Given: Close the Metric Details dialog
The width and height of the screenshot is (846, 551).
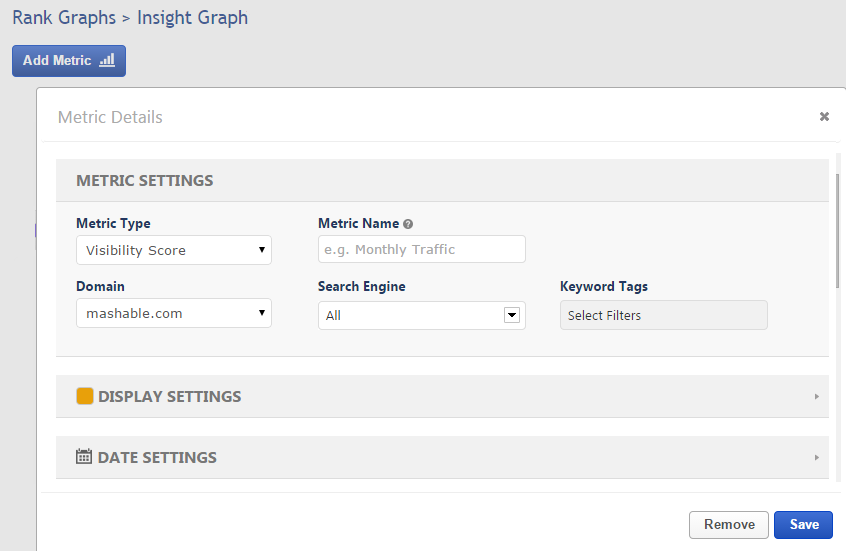Looking at the screenshot, I should (x=824, y=117).
